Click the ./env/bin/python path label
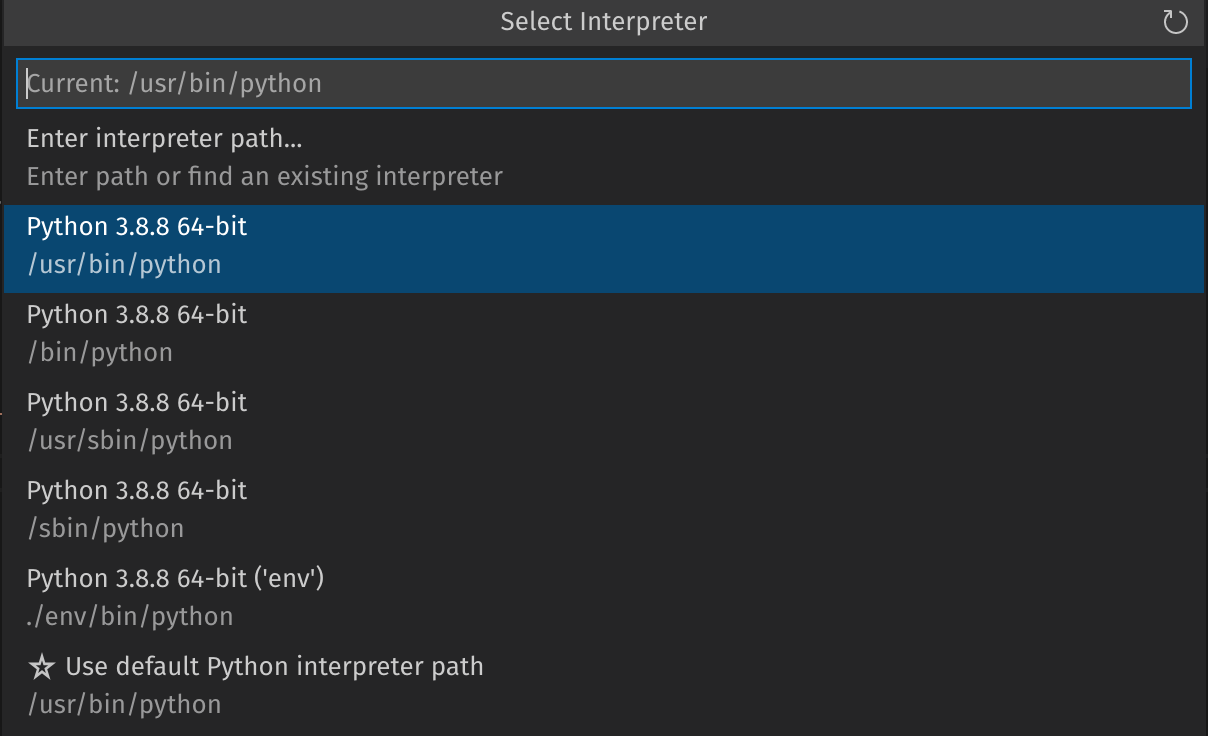 130,616
